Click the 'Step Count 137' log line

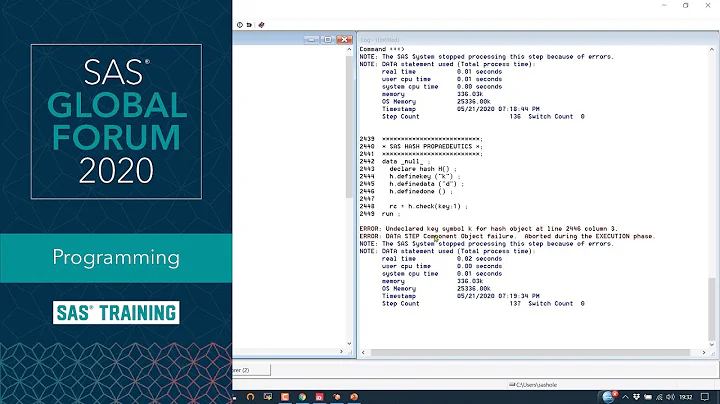(x=483, y=303)
